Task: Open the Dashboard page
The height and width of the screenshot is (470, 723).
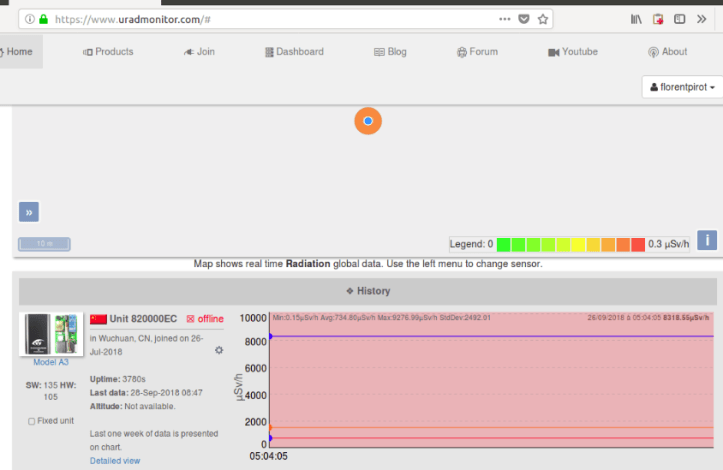Action: 294,52
